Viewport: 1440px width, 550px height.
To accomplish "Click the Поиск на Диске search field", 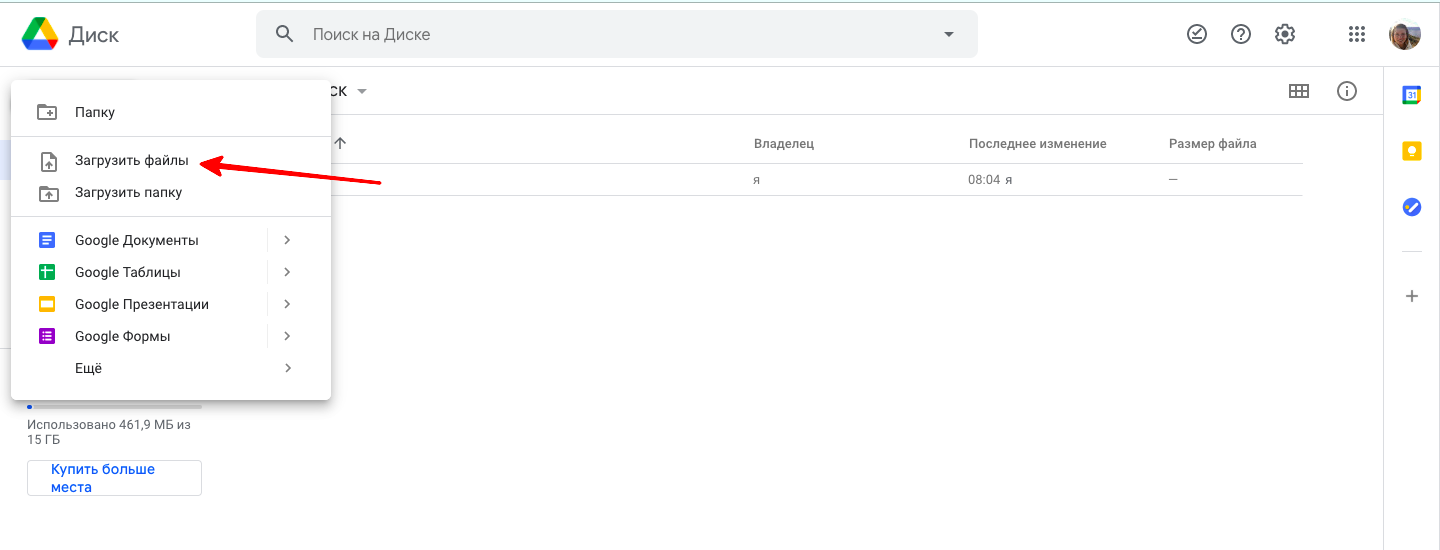I will pyautogui.click(x=600, y=34).
